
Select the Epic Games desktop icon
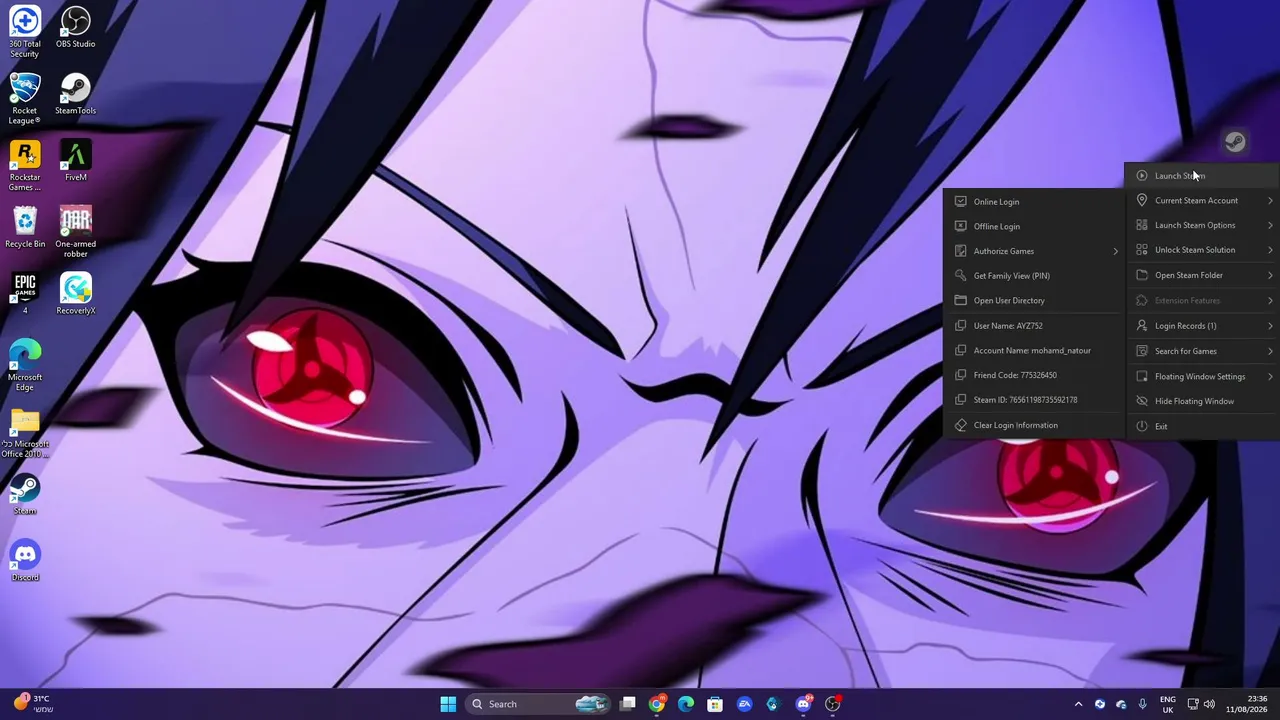(x=25, y=293)
